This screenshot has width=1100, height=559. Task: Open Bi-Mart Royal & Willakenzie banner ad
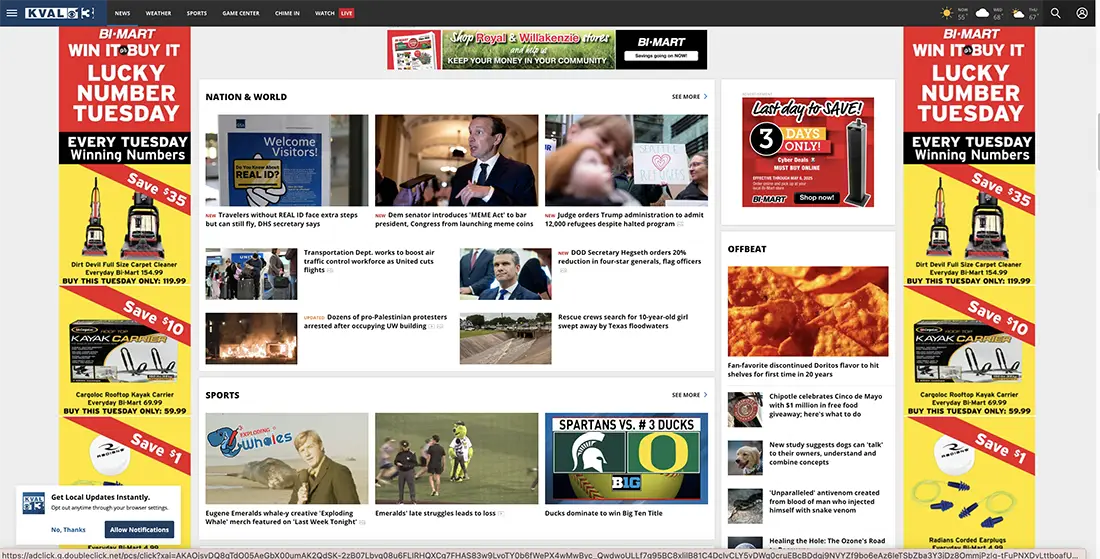547,49
